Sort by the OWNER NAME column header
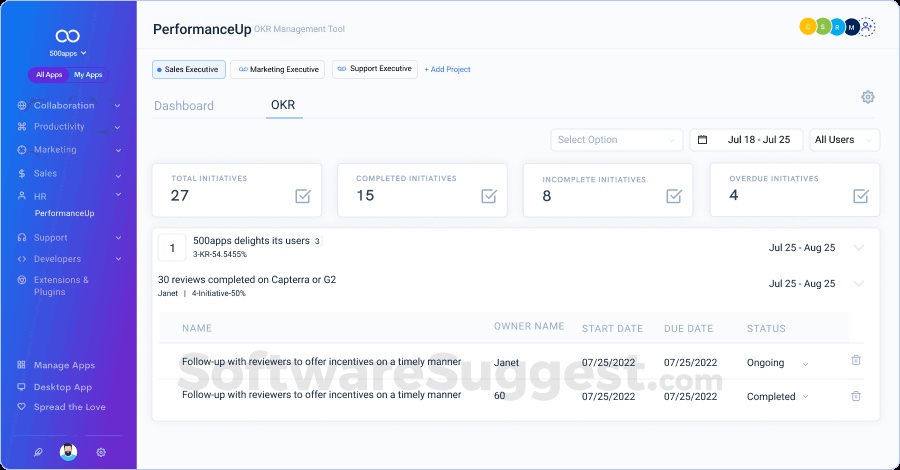This screenshot has width=900, height=470. [529, 326]
